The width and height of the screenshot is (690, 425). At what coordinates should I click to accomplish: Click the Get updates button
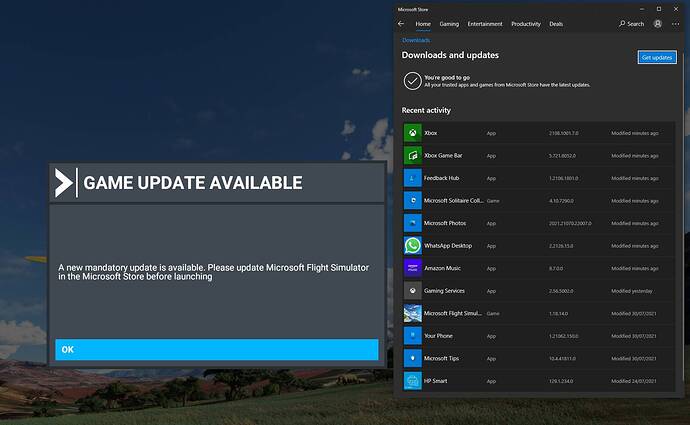[657, 57]
